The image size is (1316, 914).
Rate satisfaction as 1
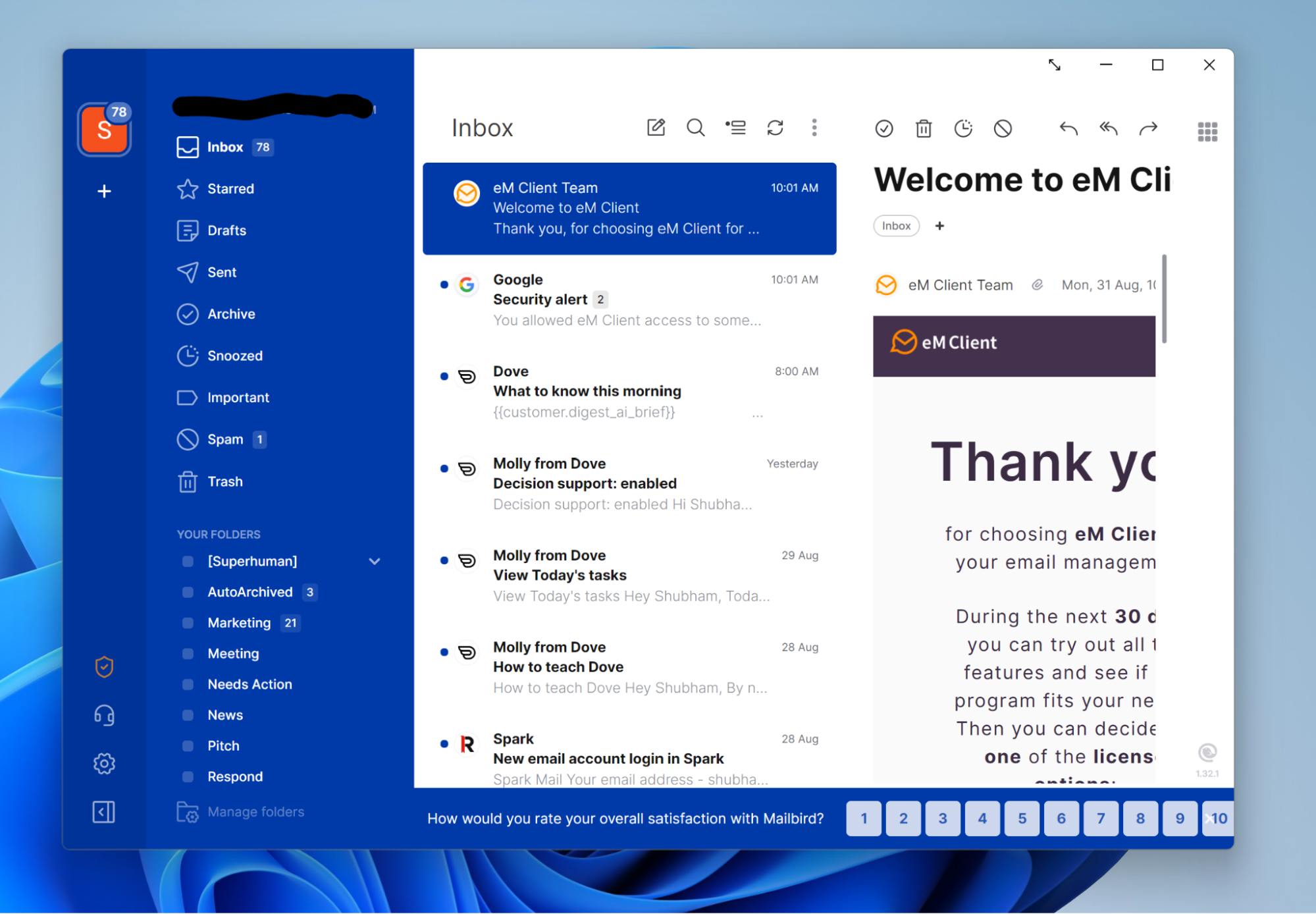[864, 819]
